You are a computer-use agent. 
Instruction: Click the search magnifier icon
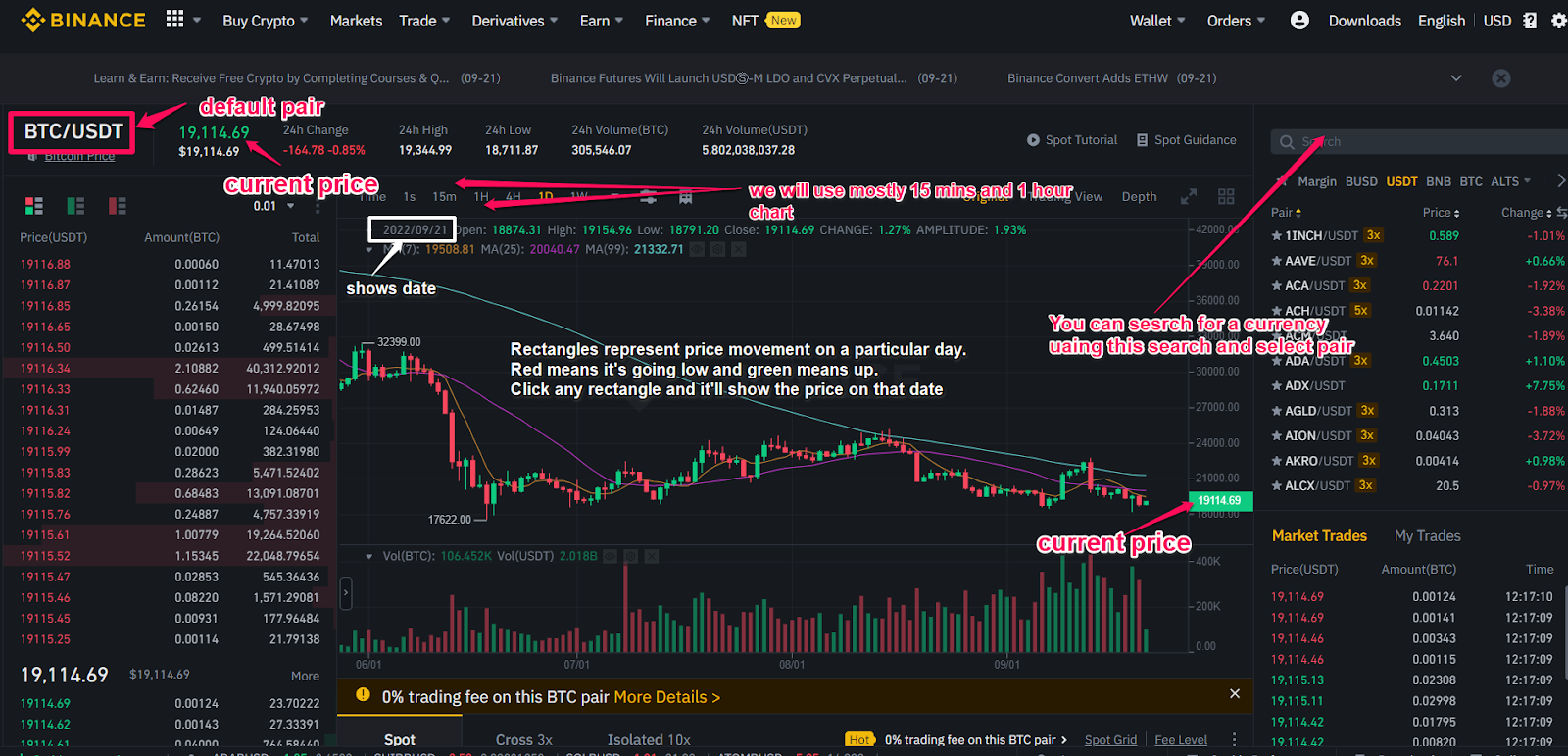point(1287,142)
